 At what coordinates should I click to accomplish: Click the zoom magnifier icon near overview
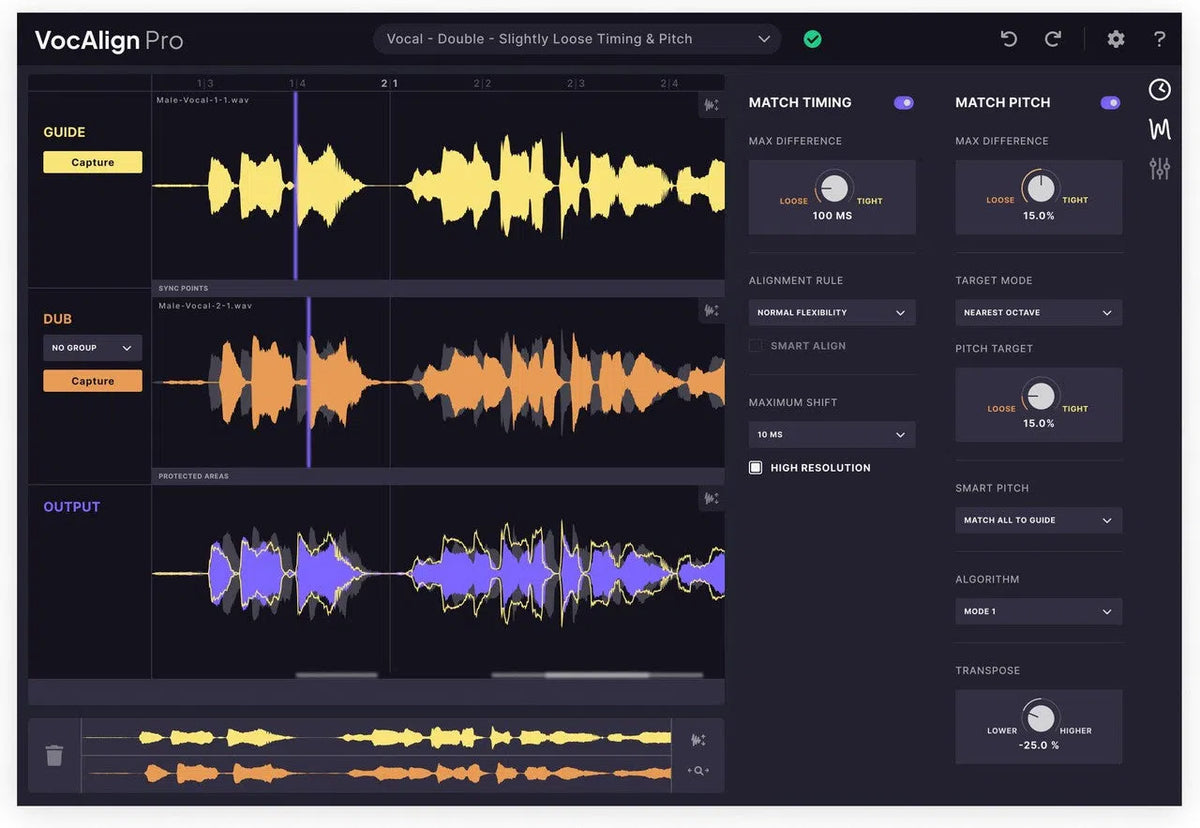point(697,771)
